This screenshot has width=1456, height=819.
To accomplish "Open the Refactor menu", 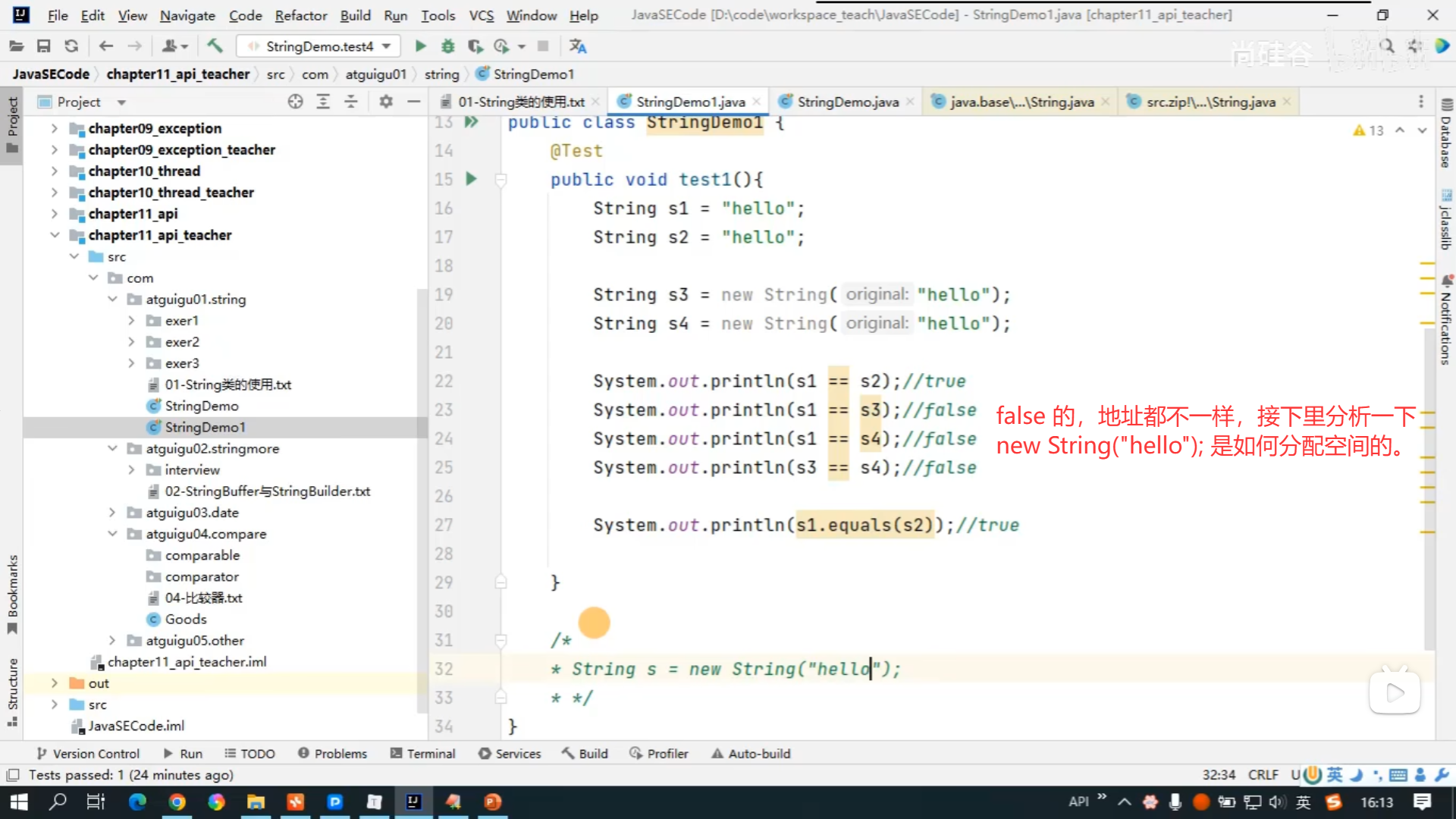I will click(300, 15).
